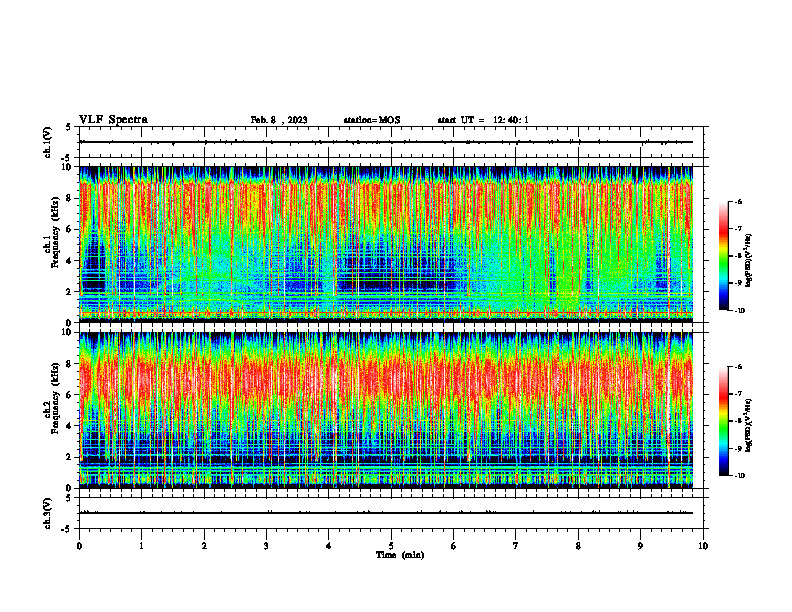
Task: Click the "ch.3(V)" vertical axis label
Action: pos(48,513)
